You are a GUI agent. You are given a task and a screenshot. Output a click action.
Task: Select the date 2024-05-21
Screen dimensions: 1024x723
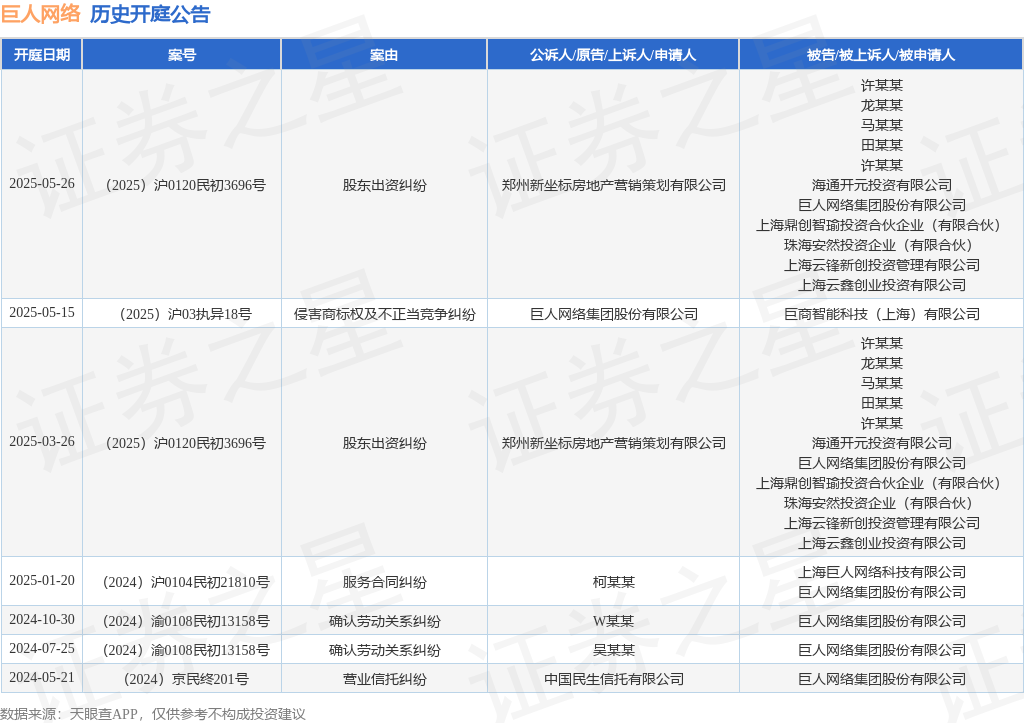click(x=42, y=677)
